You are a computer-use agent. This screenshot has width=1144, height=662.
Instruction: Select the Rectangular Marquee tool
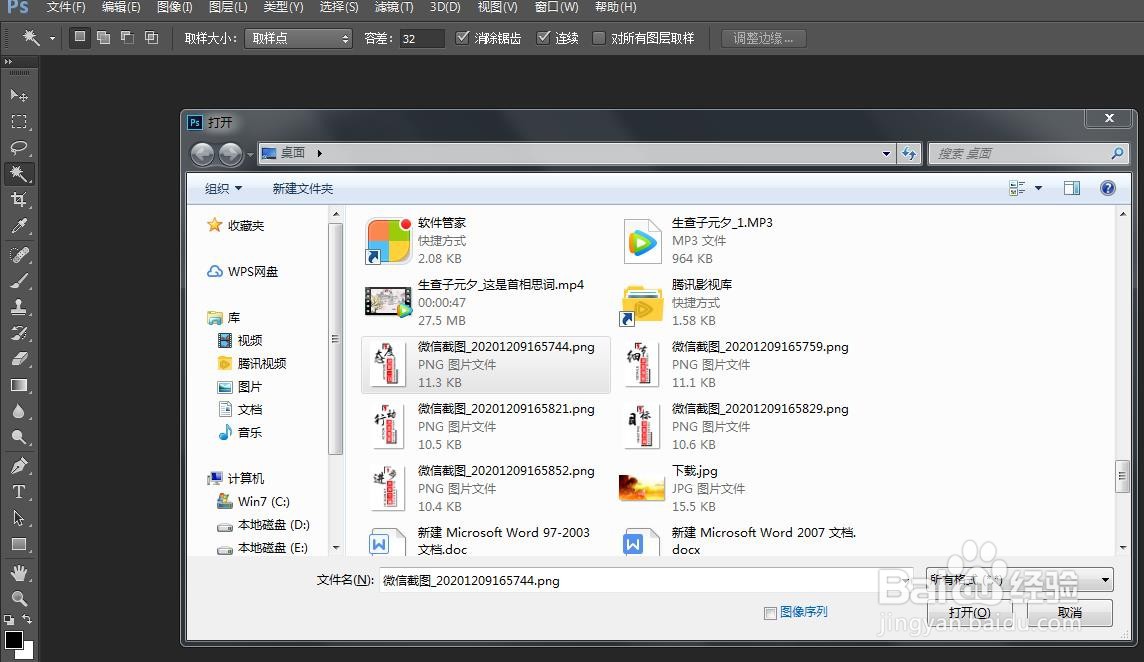(19, 122)
